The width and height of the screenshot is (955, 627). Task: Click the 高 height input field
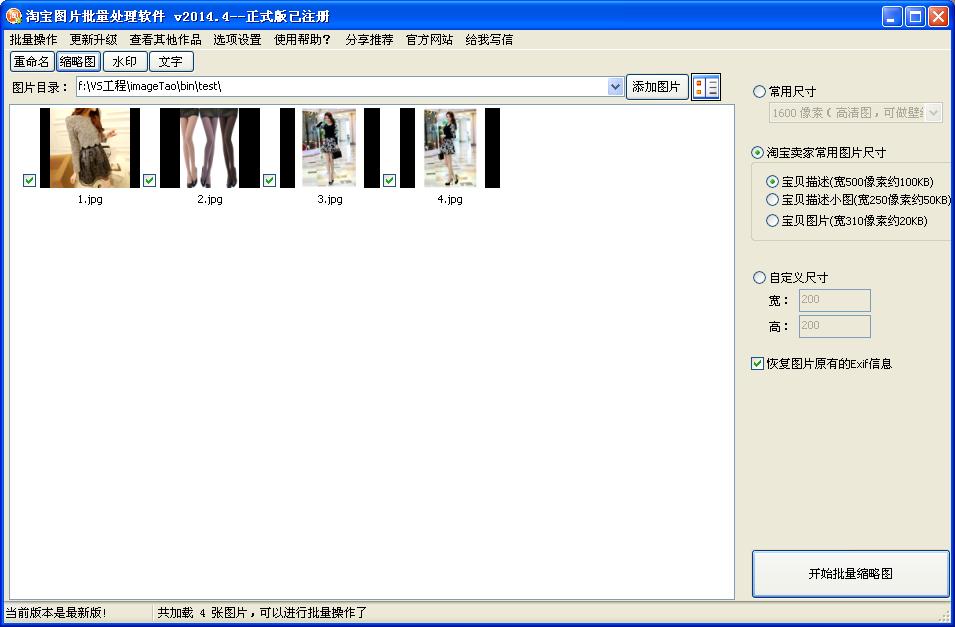834,326
